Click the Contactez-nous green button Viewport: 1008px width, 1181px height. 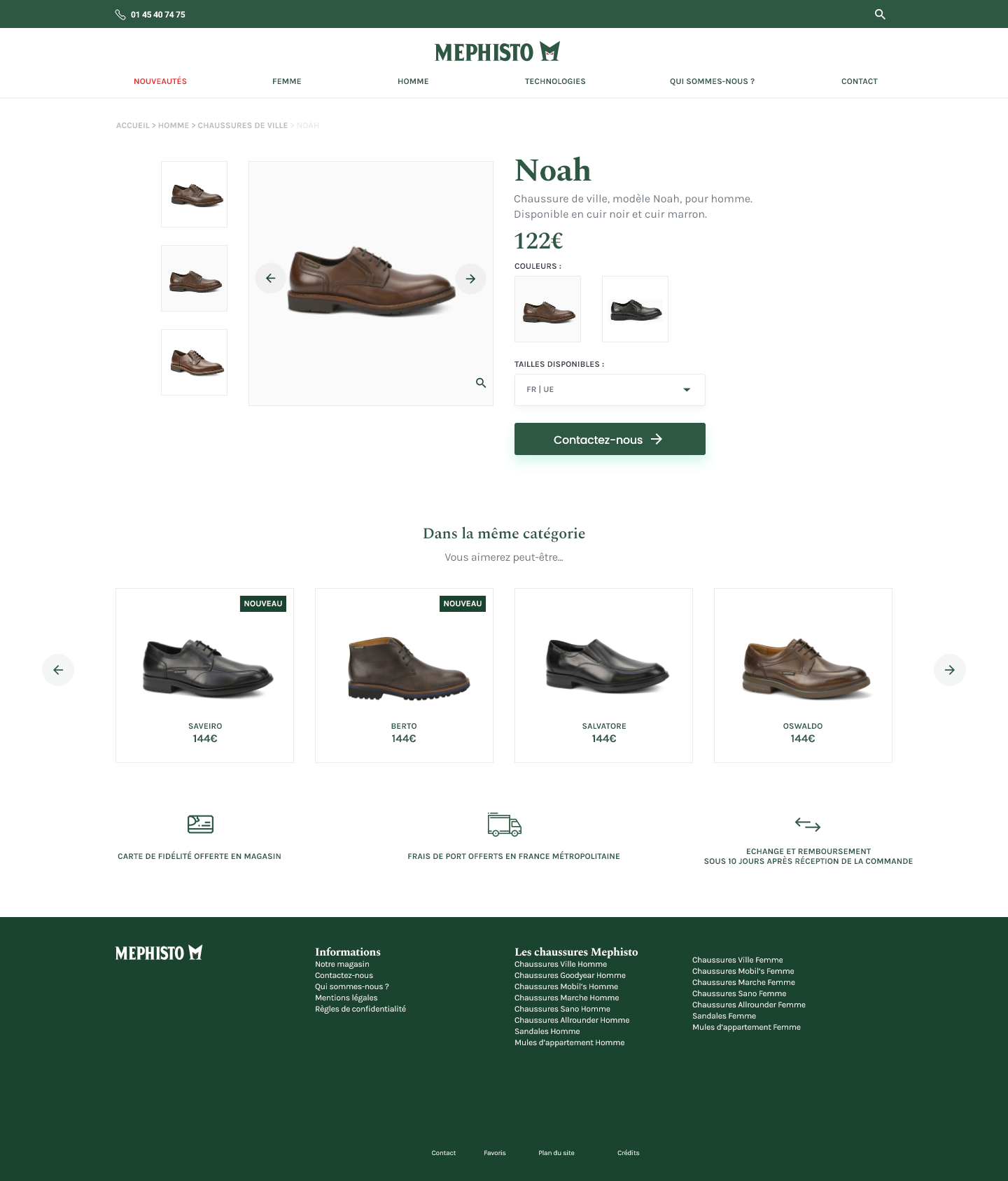(x=610, y=439)
